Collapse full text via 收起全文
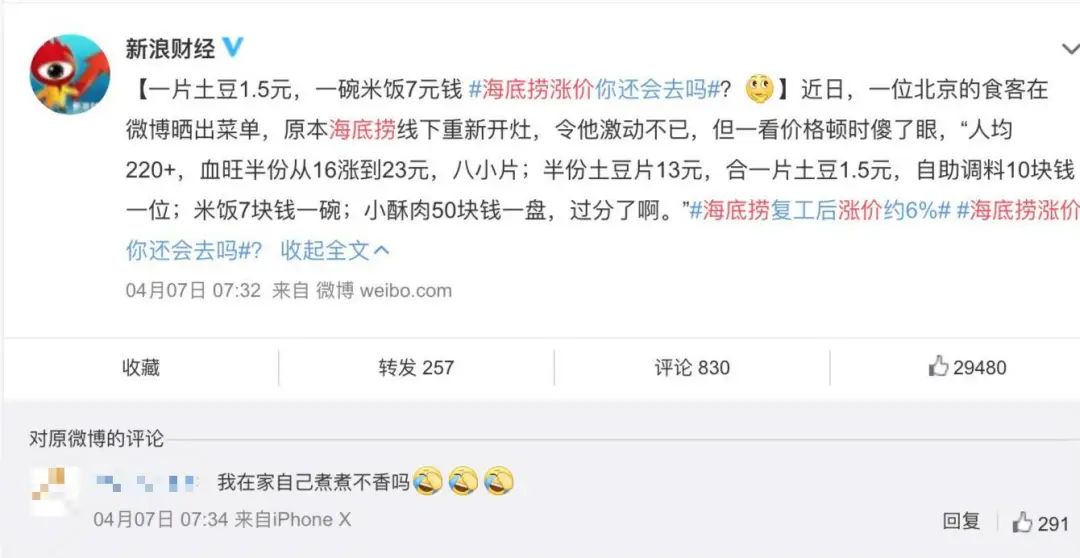 [326, 250]
